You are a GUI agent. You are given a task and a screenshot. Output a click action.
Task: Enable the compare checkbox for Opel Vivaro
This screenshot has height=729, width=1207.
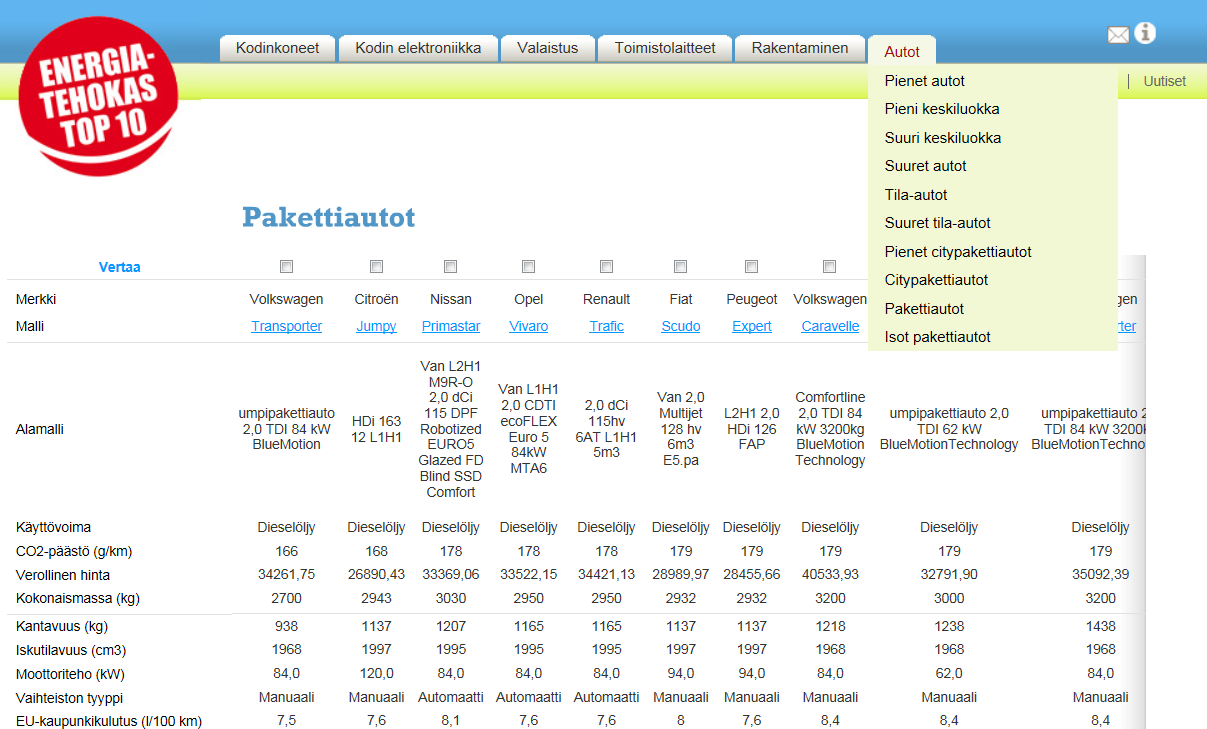point(529,266)
